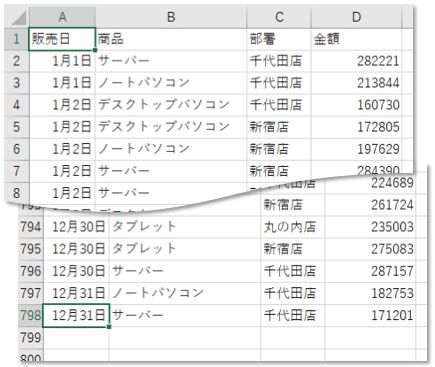Select cell with amount 282221

point(356,61)
